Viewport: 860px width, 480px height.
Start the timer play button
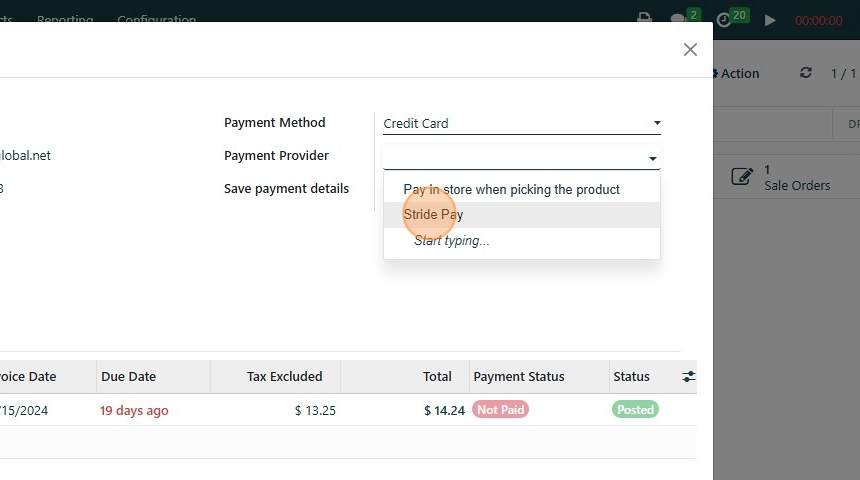point(770,20)
